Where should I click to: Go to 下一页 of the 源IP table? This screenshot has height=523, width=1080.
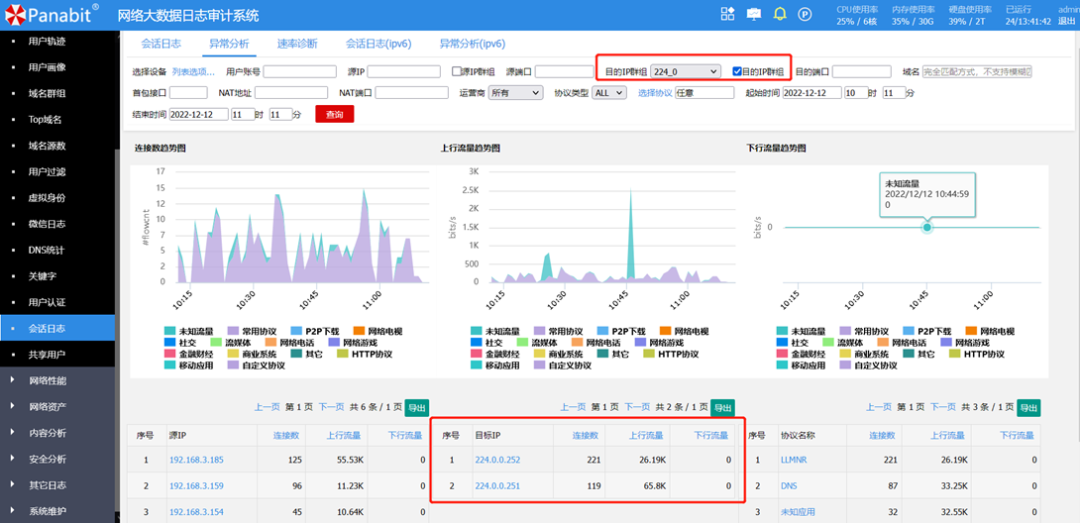(331, 407)
